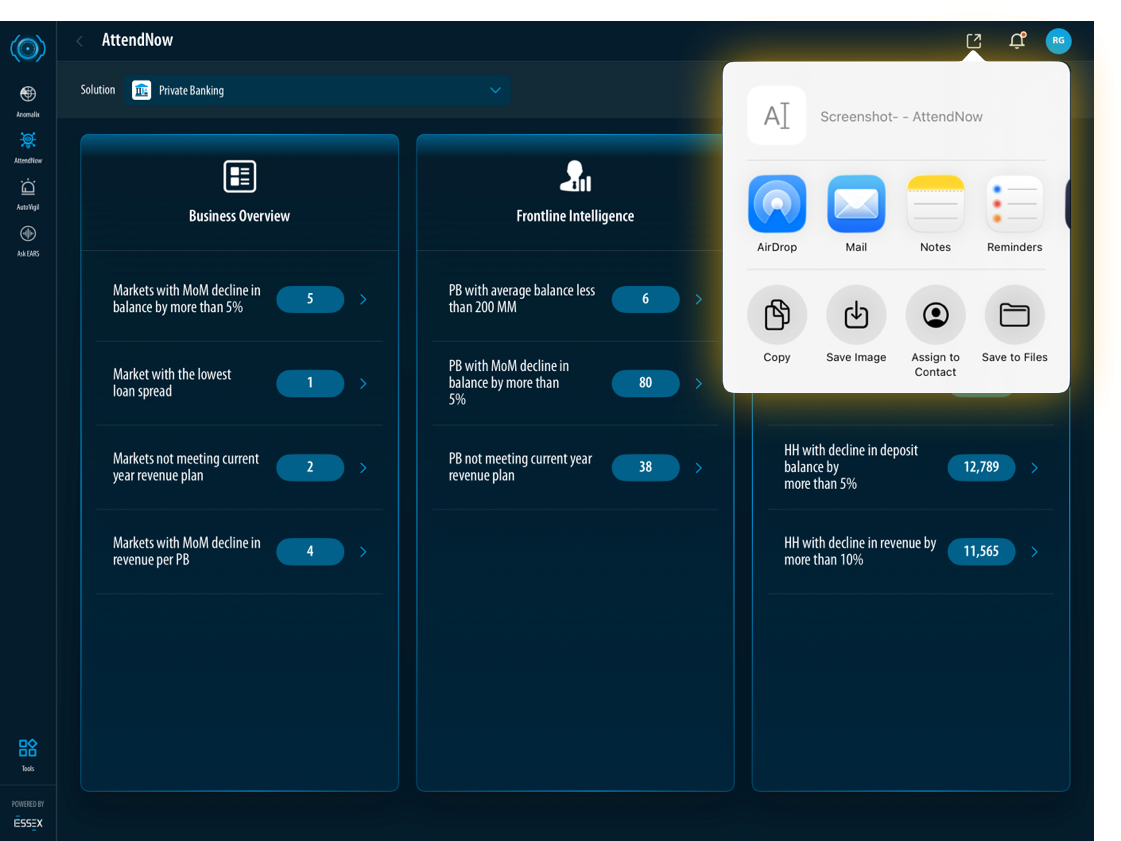Select the AutoVigil sidebar icon
Image resolution: width=1121 pixels, height=841 pixels.
tap(28, 189)
